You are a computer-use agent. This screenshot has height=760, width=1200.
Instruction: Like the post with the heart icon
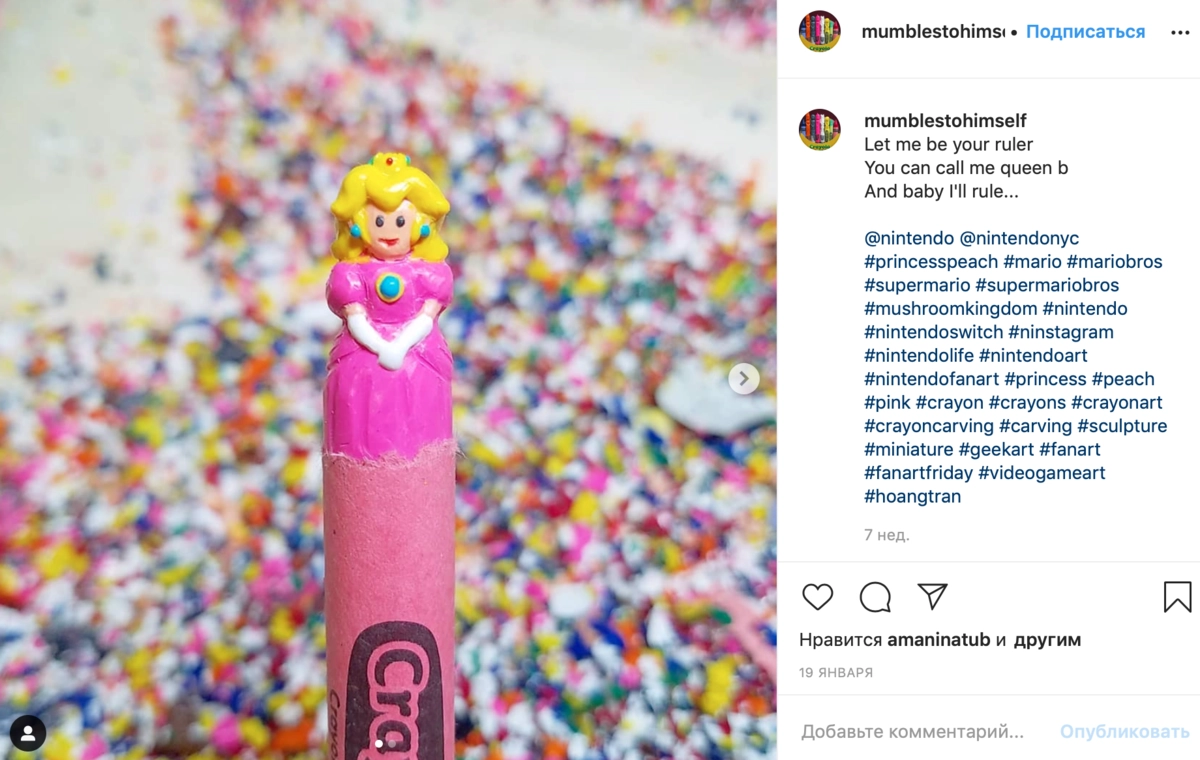coord(818,597)
